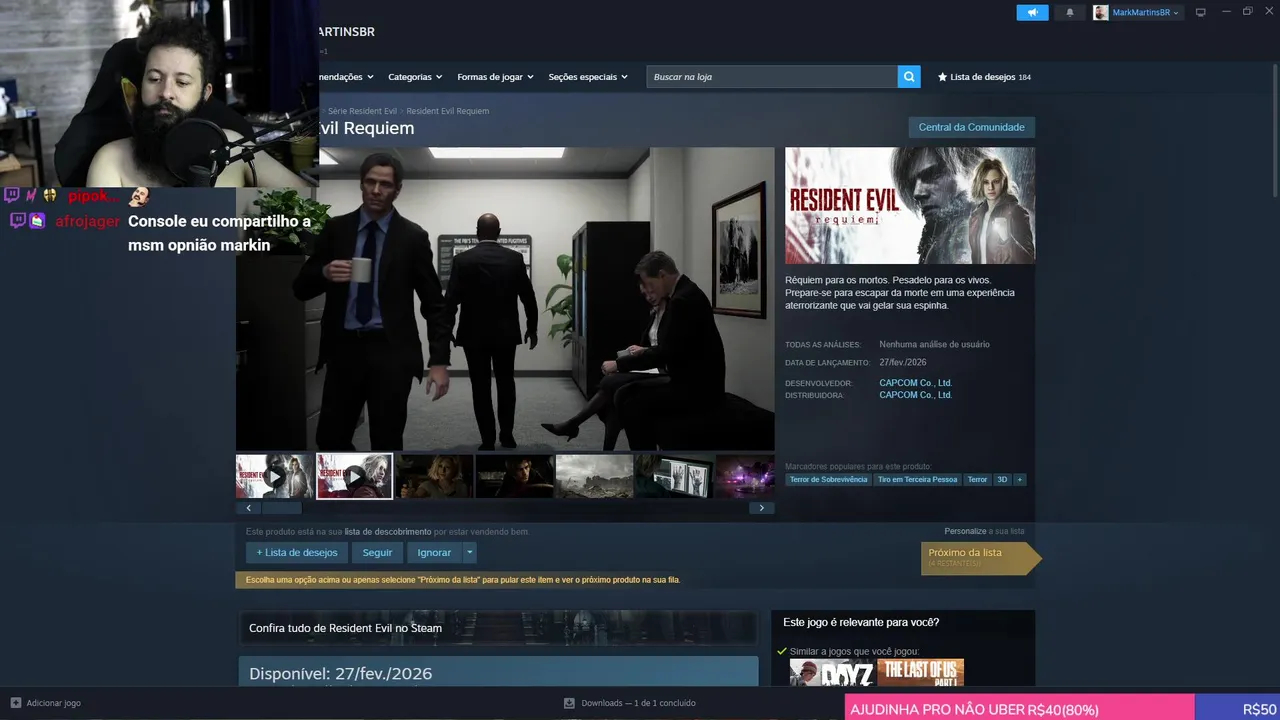The image size is (1280, 720).
Task: Click the Resident Evil Requiem header image
Action: pyautogui.click(x=910, y=206)
